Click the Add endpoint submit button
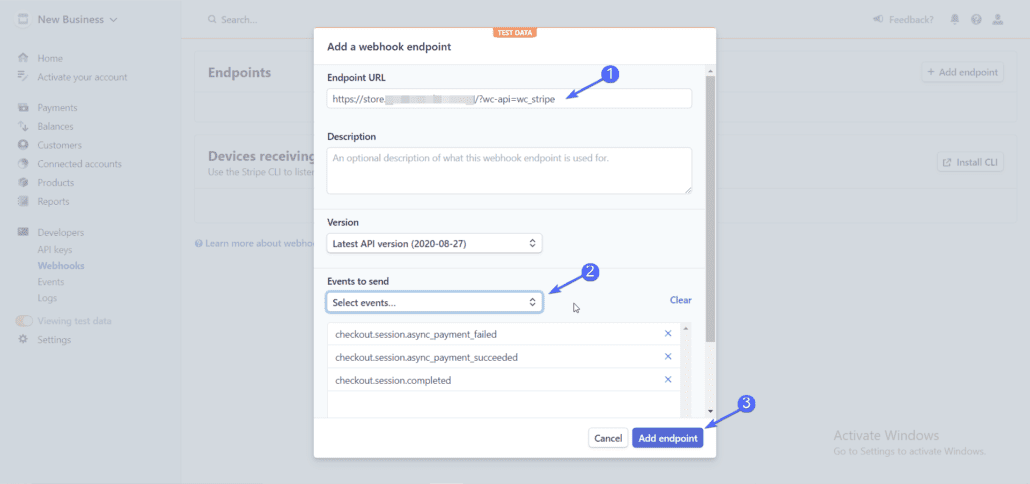1030x484 pixels. 667,438
